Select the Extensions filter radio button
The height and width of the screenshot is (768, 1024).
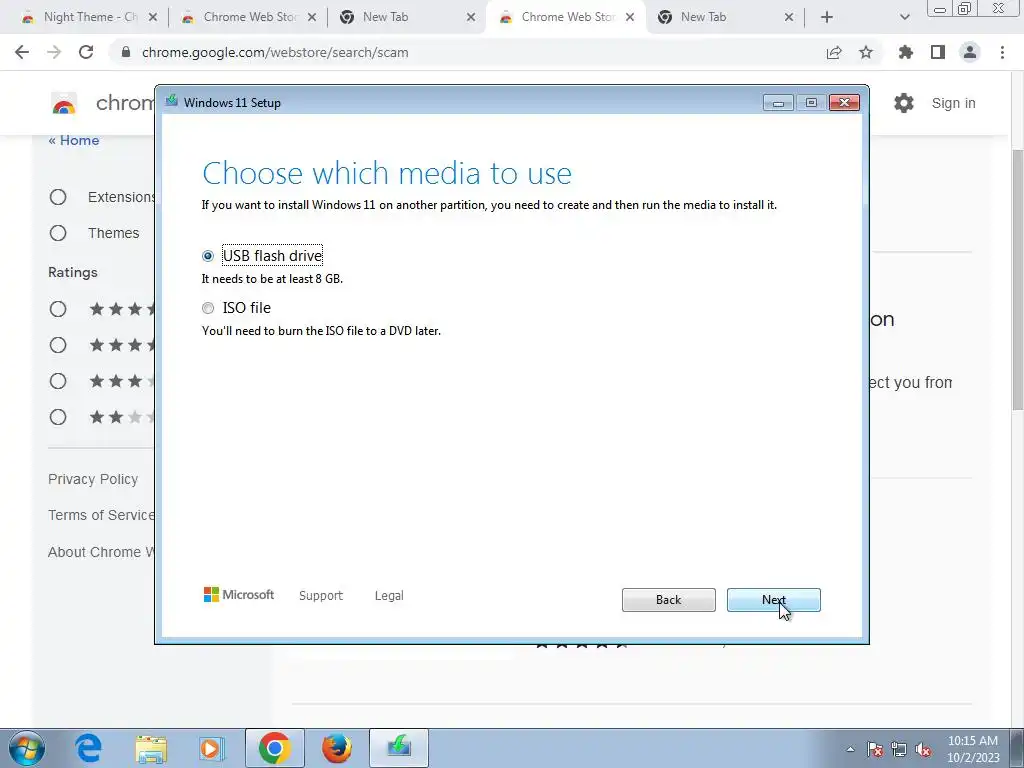(x=58, y=197)
